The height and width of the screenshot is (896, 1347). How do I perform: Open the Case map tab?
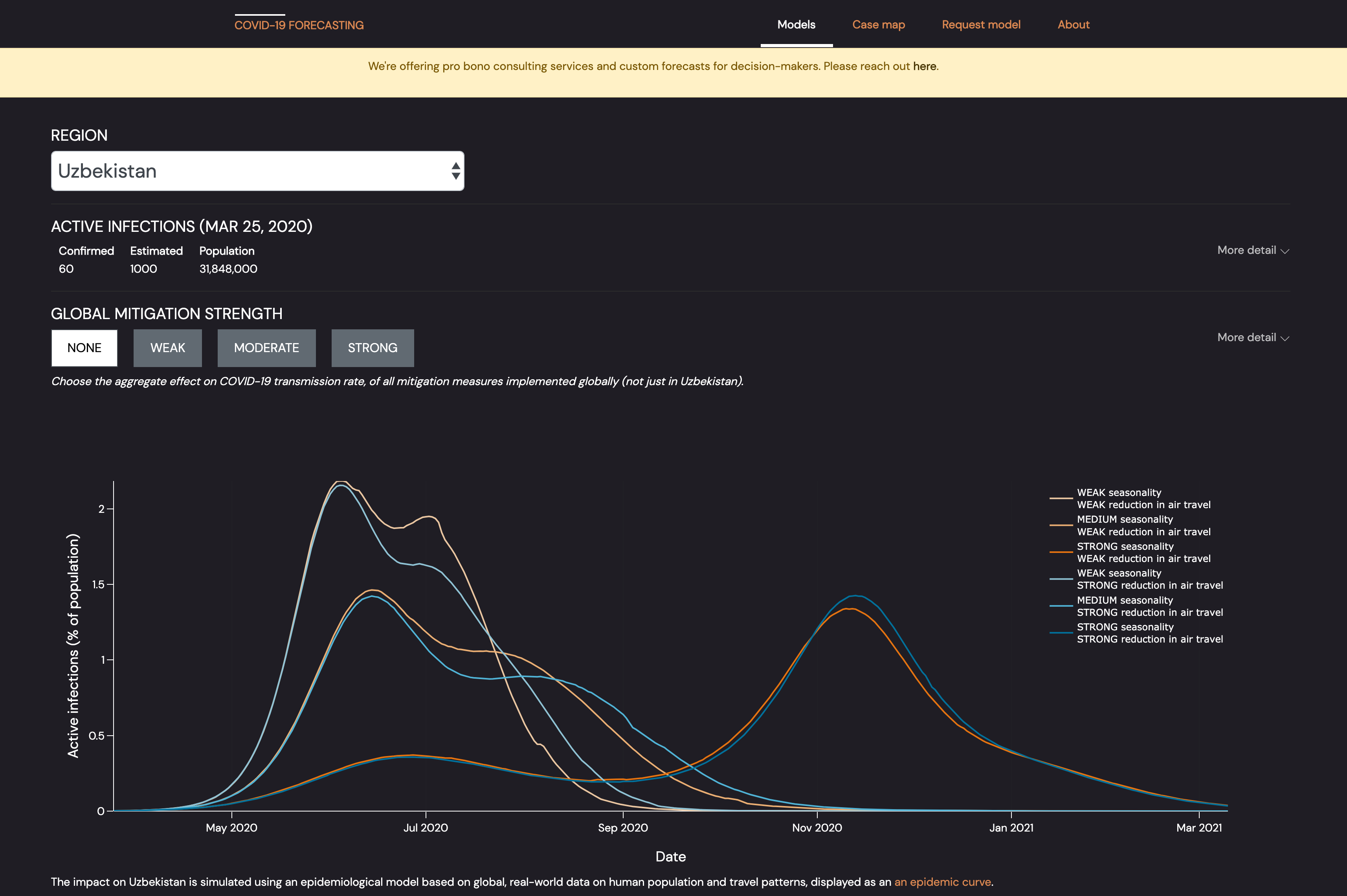point(878,25)
